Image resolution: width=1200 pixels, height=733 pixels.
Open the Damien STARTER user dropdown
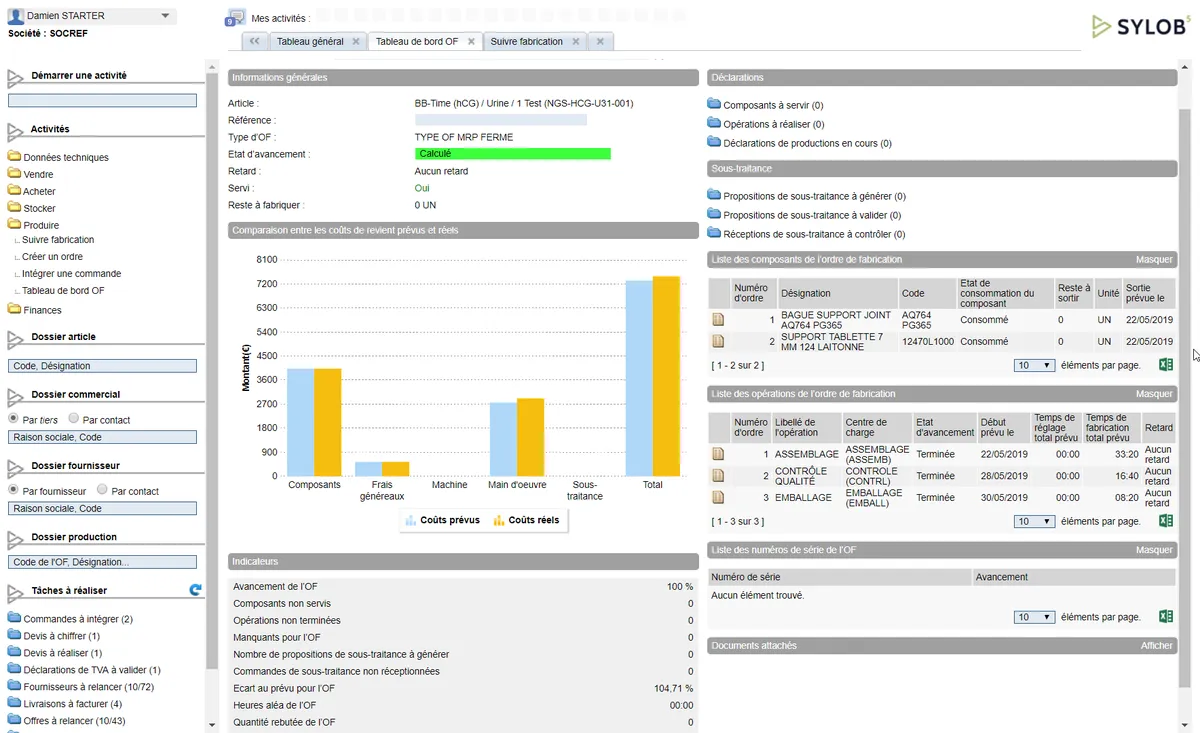[x=165, y=16]
